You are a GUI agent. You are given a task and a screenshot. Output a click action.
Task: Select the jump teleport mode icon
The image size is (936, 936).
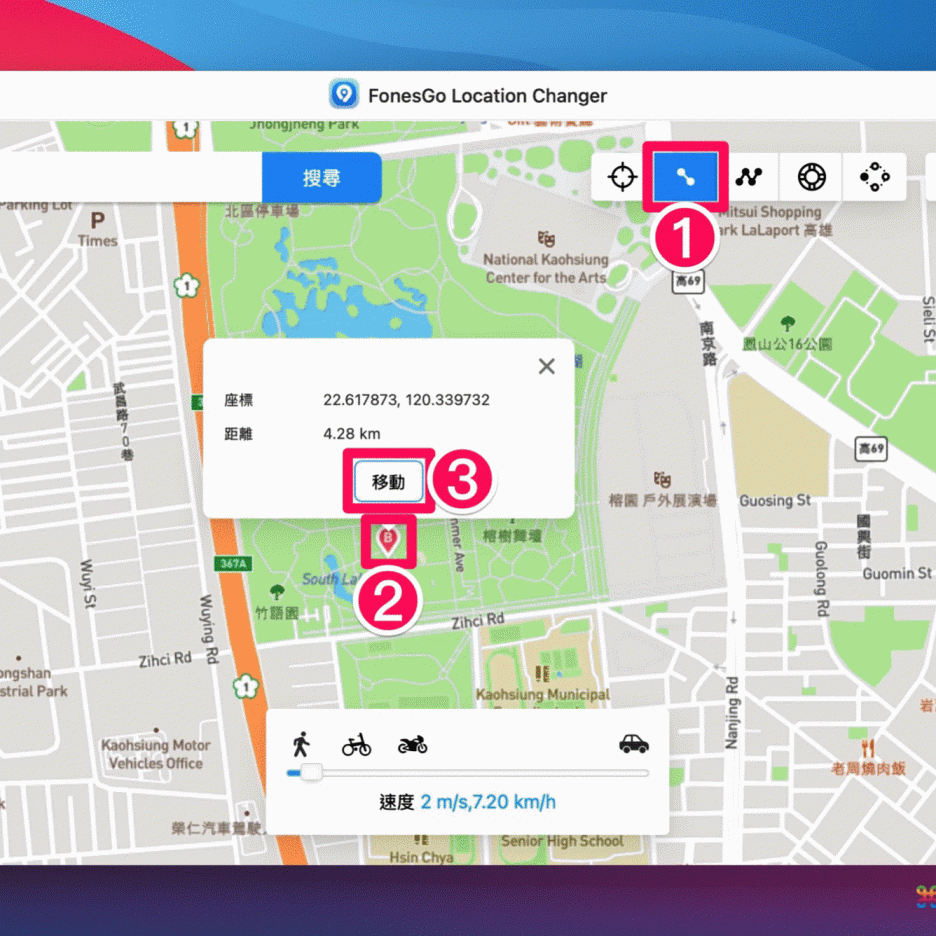pos(874,178)
